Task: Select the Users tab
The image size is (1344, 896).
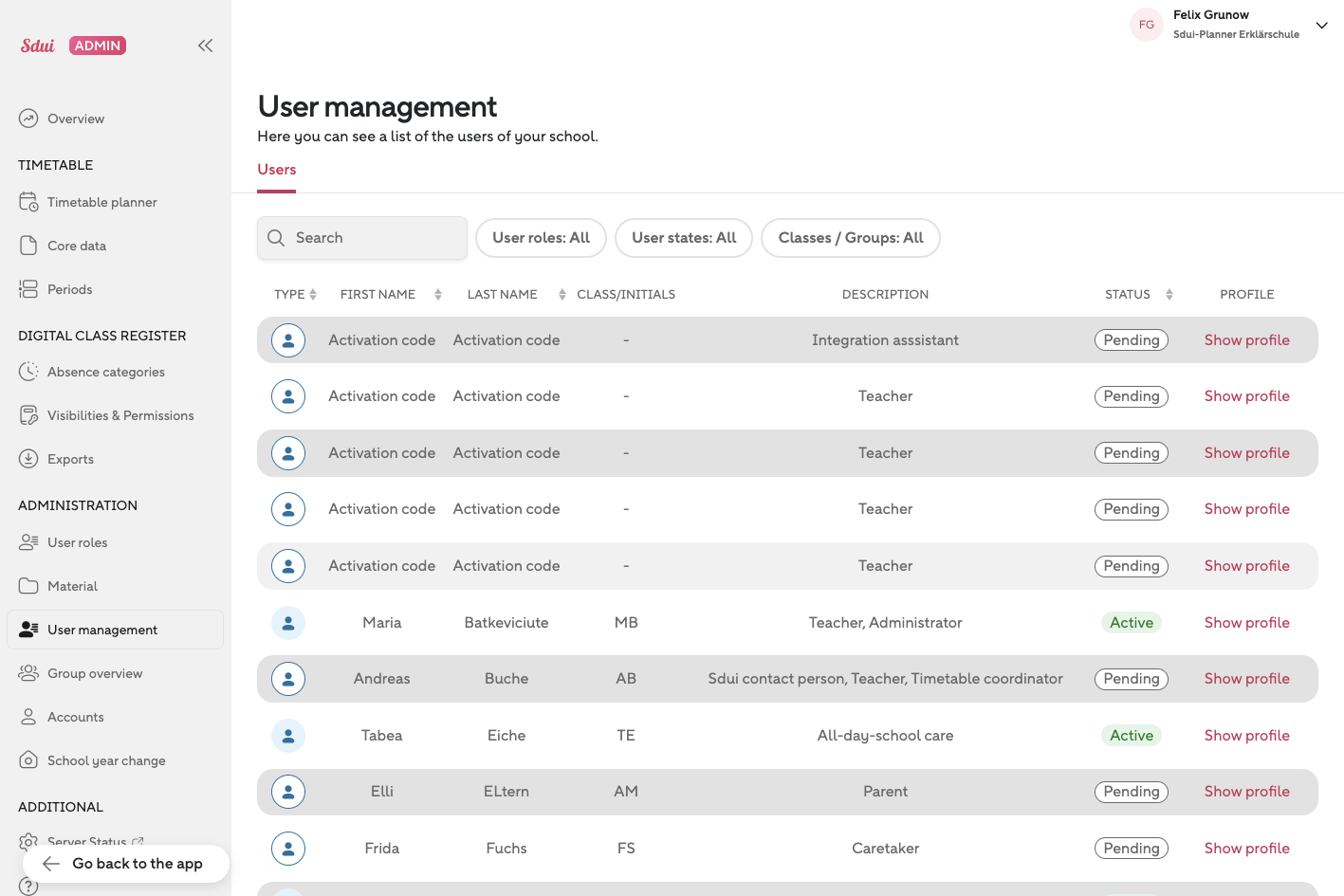Action: 277,170
